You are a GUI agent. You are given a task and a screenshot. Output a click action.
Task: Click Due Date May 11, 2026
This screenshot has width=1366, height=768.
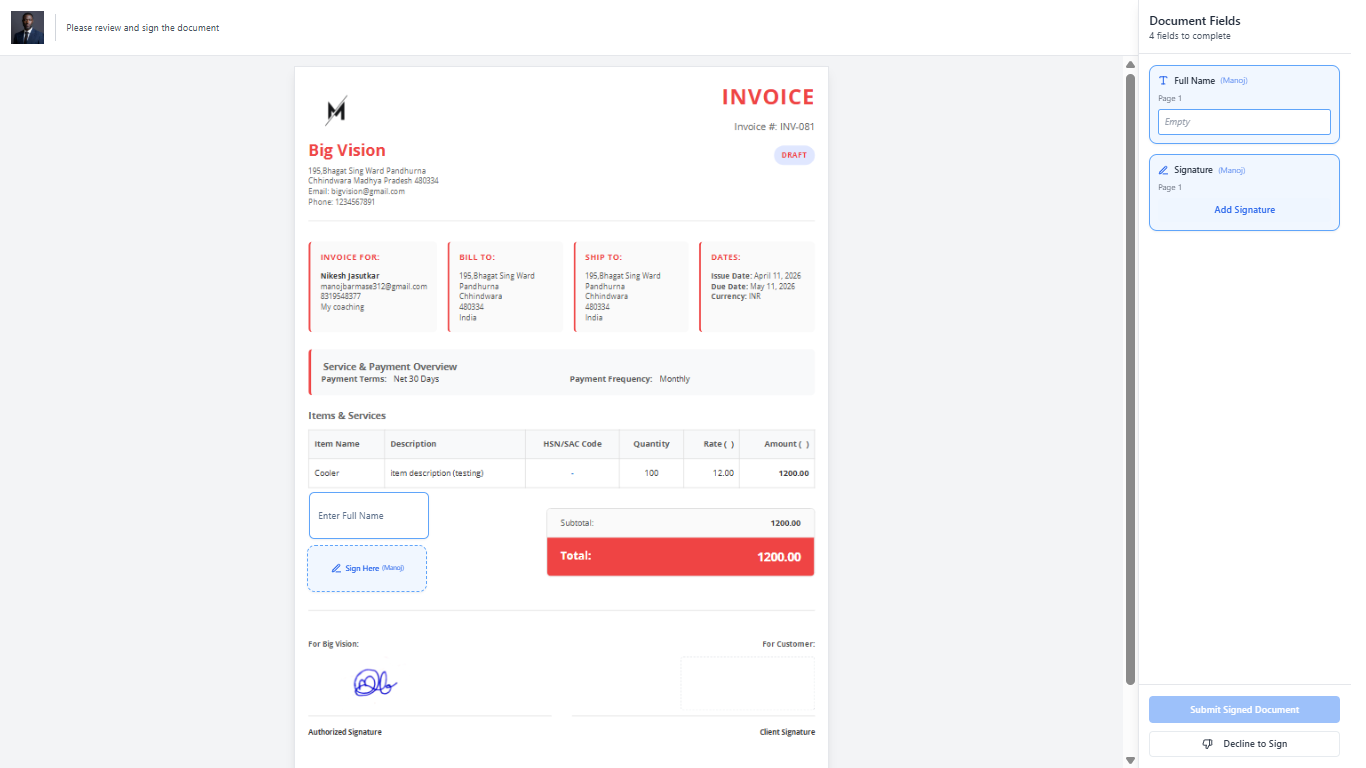click(753, 286)
